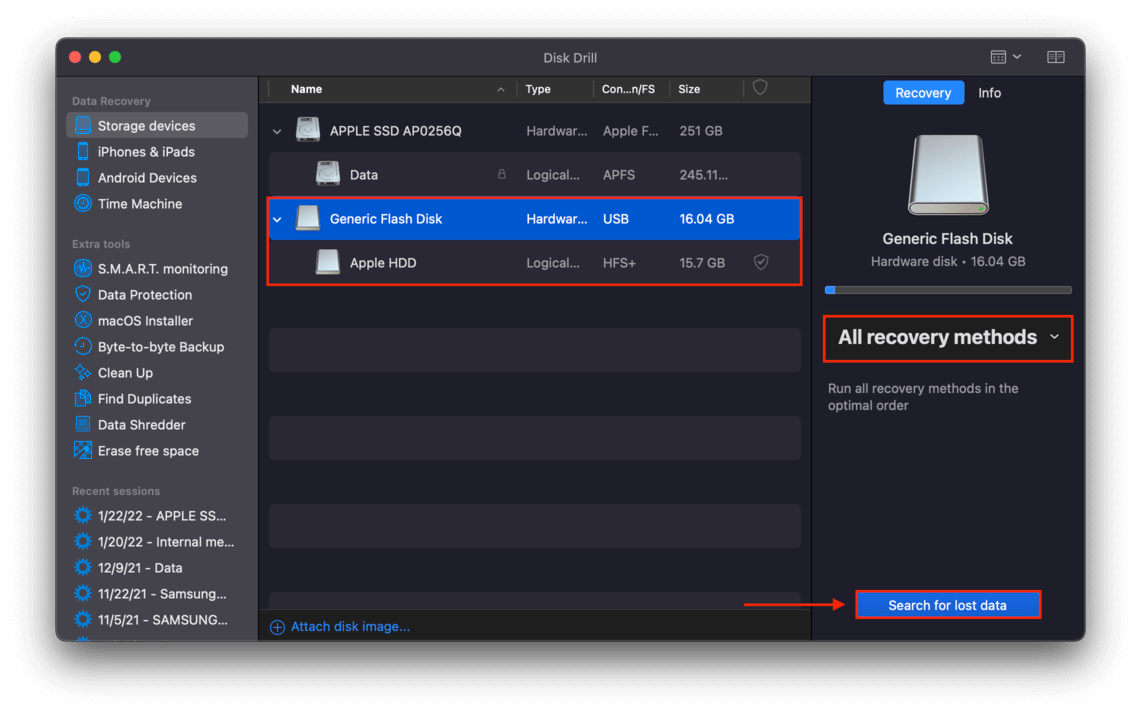1141x715 pixels.
Task: Open Time Machine in sidebar
Action: tap(128, 204)
